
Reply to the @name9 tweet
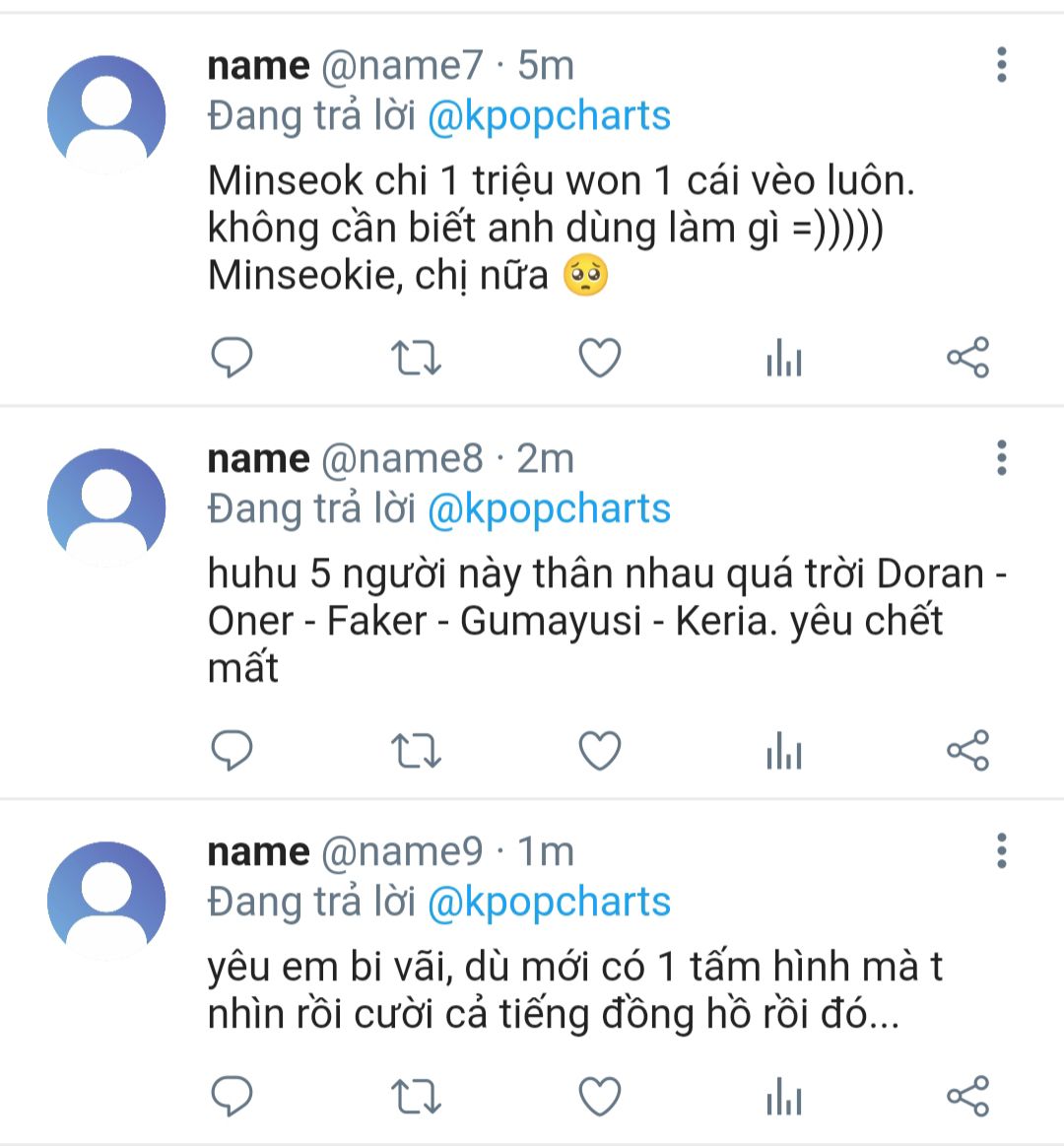[232, 1097]
